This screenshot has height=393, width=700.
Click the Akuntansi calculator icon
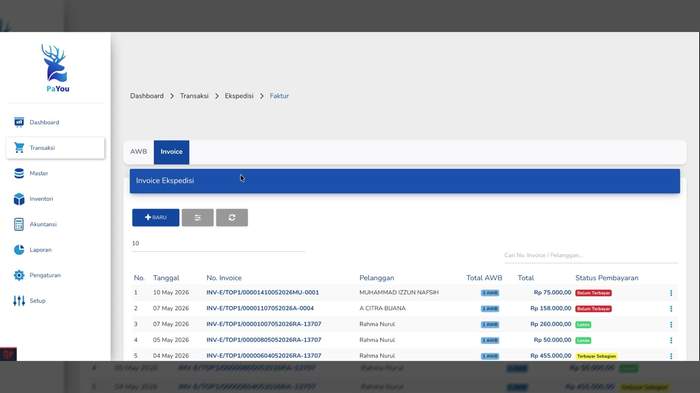19,224
